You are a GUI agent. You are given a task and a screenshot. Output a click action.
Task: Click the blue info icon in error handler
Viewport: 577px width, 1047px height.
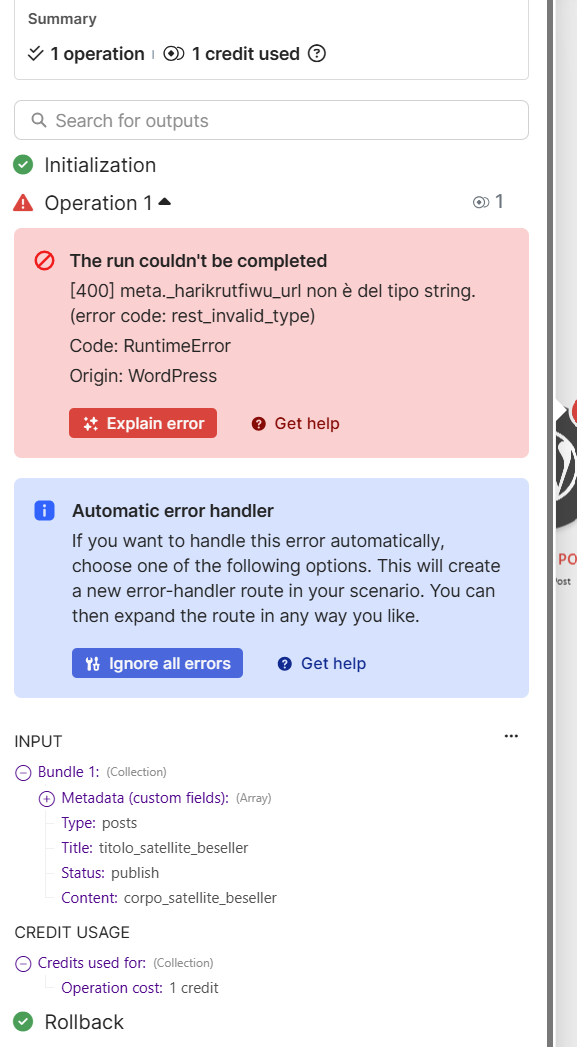point(45,511)
